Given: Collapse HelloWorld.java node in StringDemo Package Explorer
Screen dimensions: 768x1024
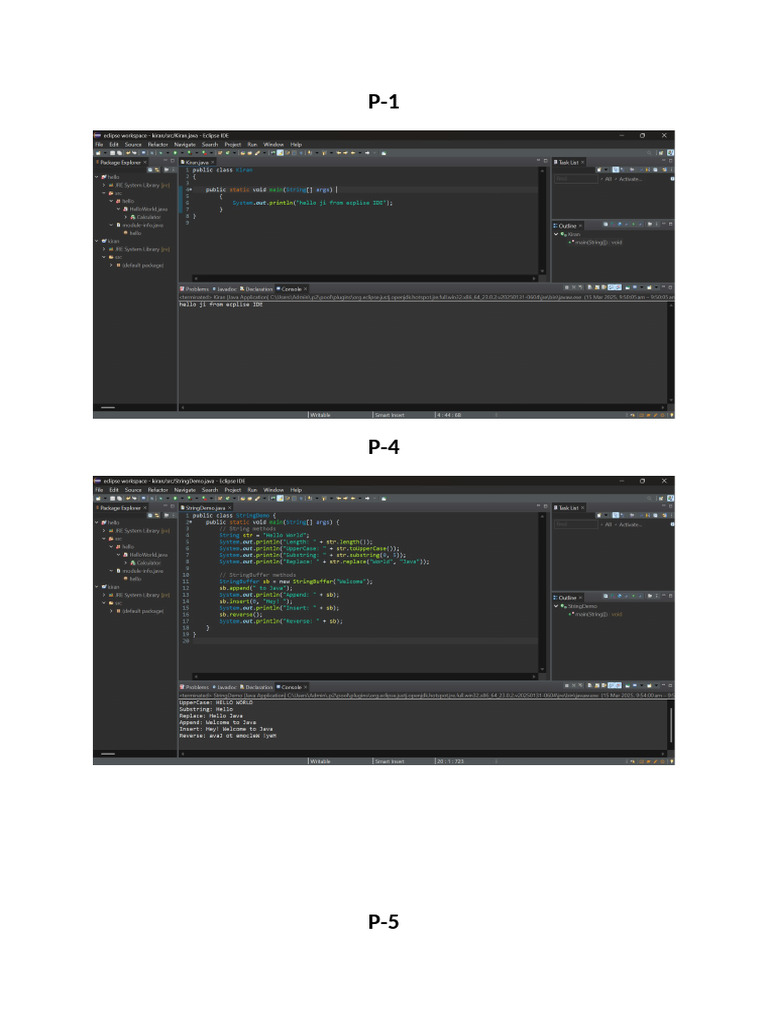Looking at the screenshot, I should point(119,554).
